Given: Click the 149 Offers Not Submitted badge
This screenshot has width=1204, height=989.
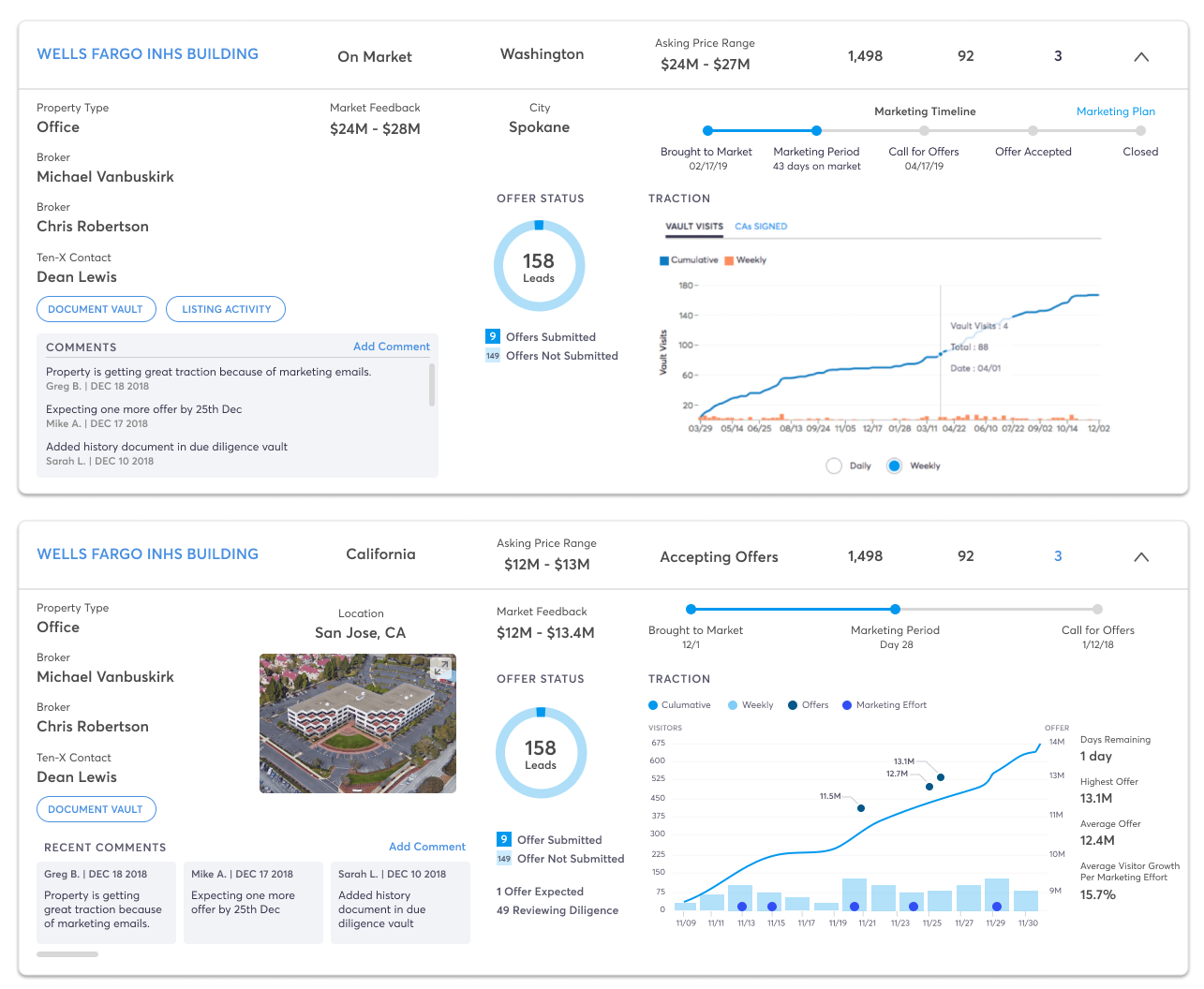Looking at the screenshot, I should point(492,356).
